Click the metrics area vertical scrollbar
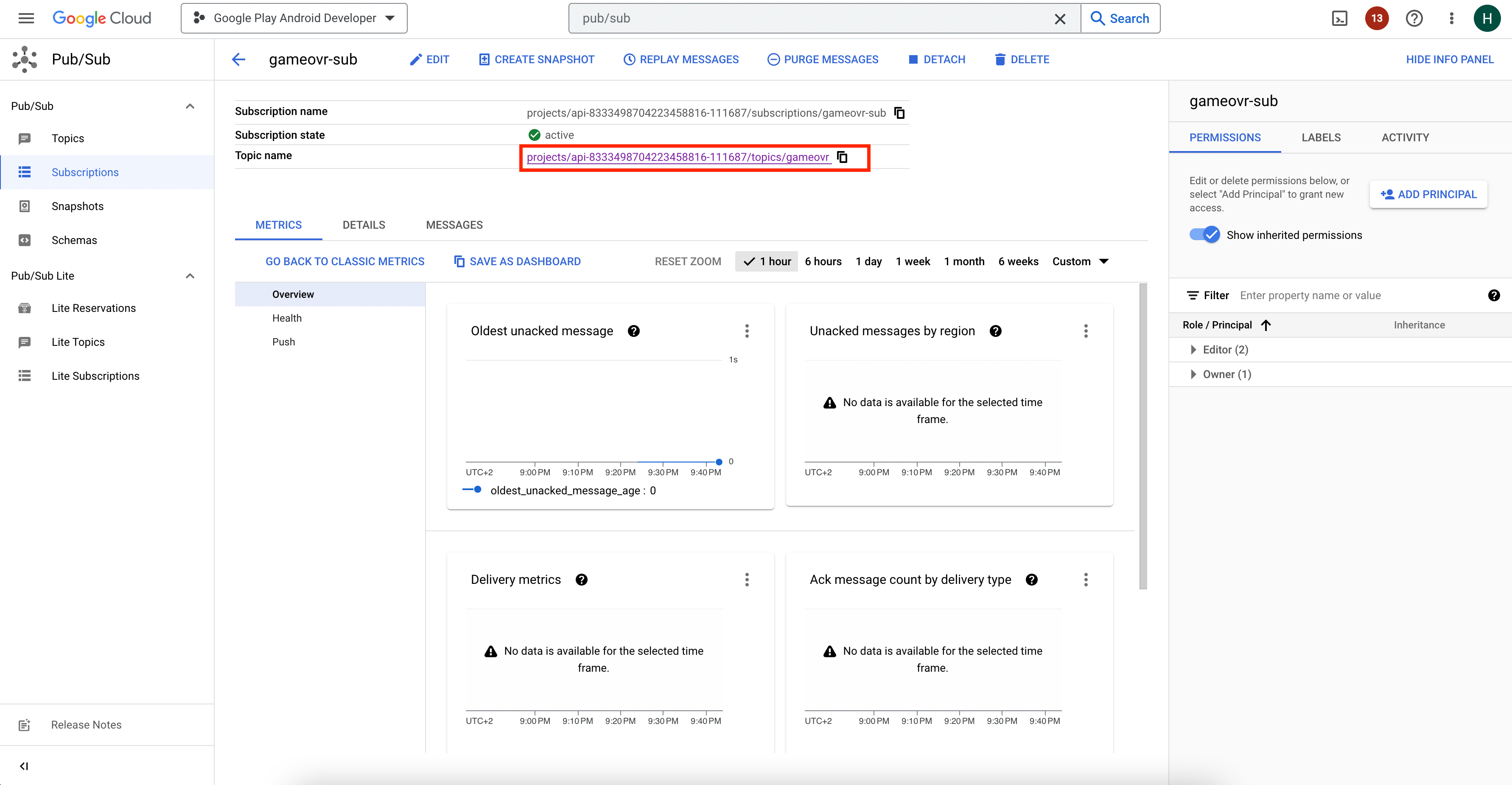The image size is (1512, 785). tap(1143, 436)
